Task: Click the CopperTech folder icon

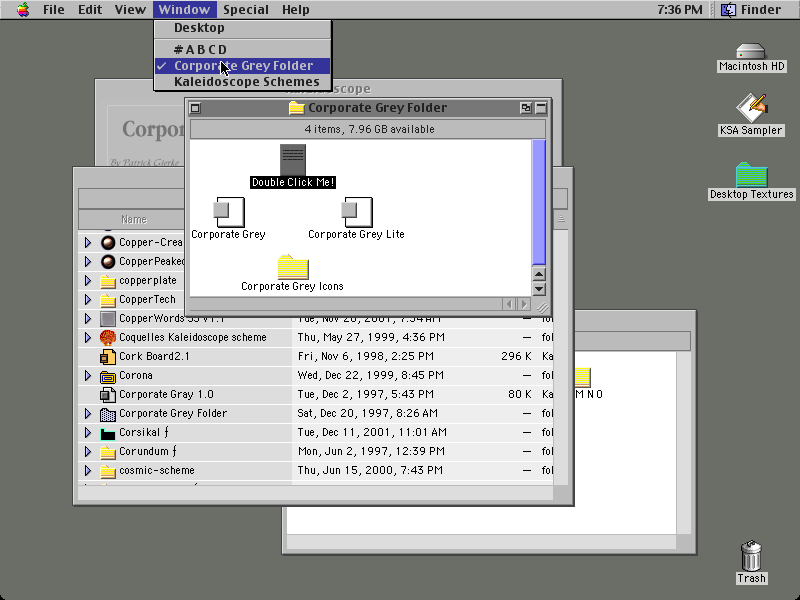Action: click(108, 299)
